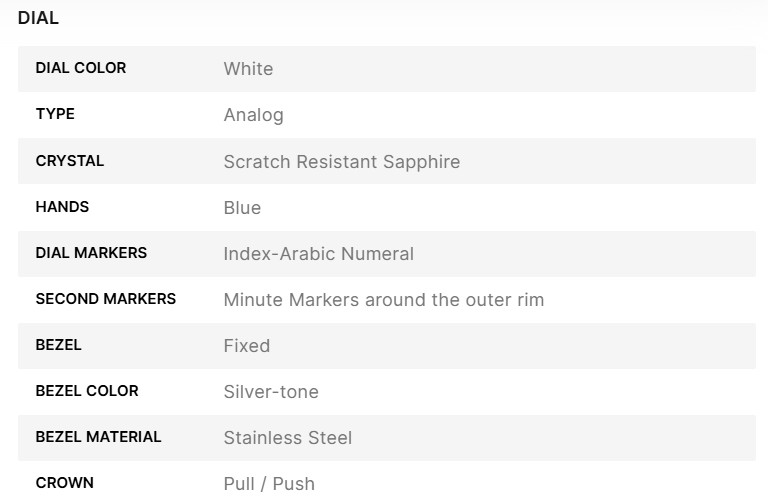The width and height of the screenshot is (768, 502).
Task: Click the DIAL COLOR label
Action: 81,68
